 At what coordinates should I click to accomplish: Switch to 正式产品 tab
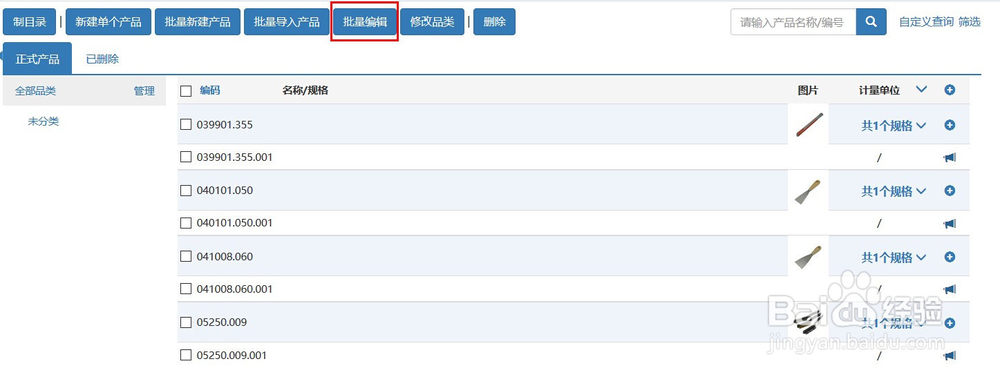click(37, 59)
